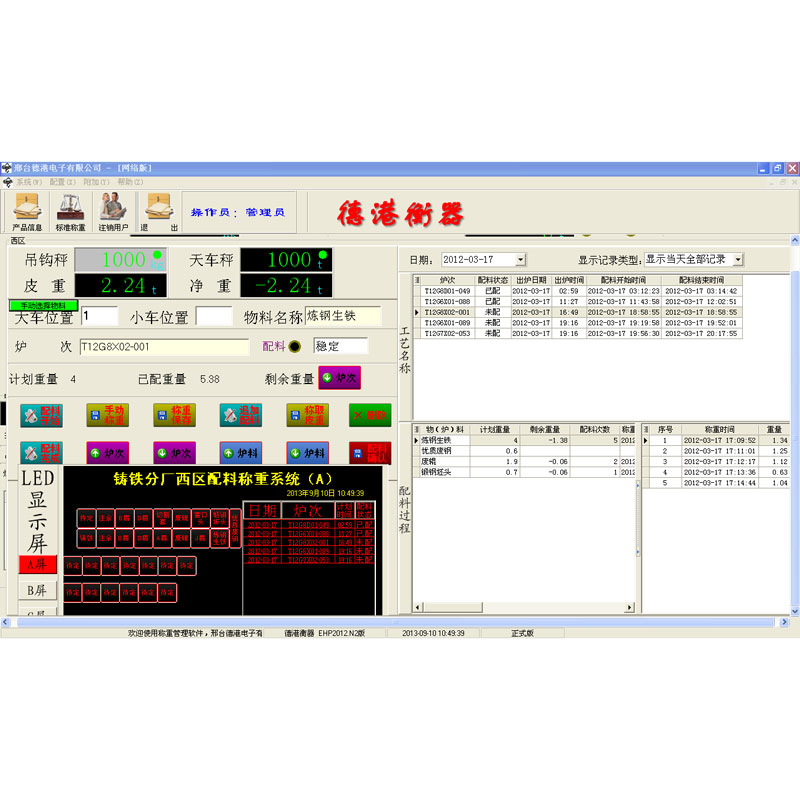
Task: Click the main window vertical scrollbar down arrow
Action: (795, 611)
